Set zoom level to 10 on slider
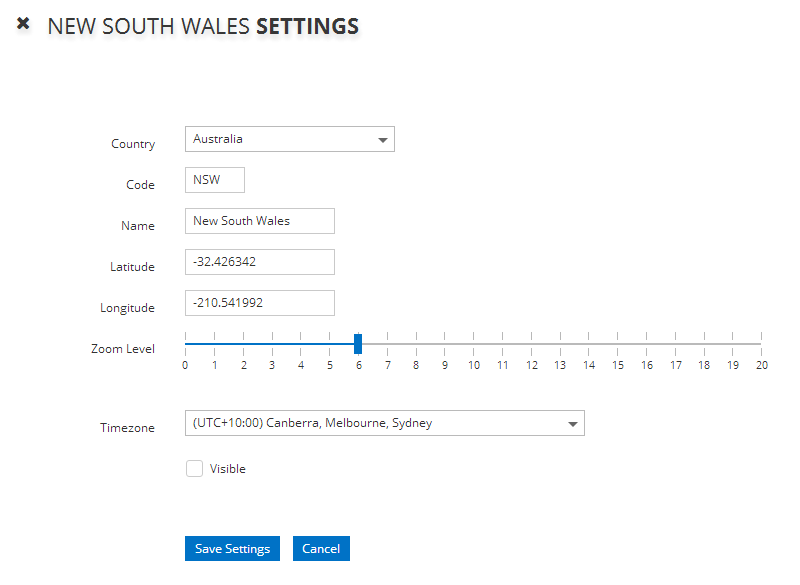Image resolution: width=800 pixels, height=585 pixels. point(473,344)
